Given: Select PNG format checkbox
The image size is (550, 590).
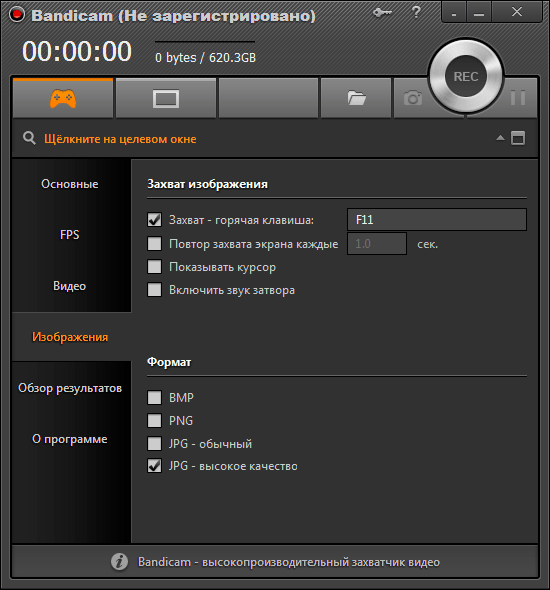Looking at the screenshot, I should pos(154,421).
